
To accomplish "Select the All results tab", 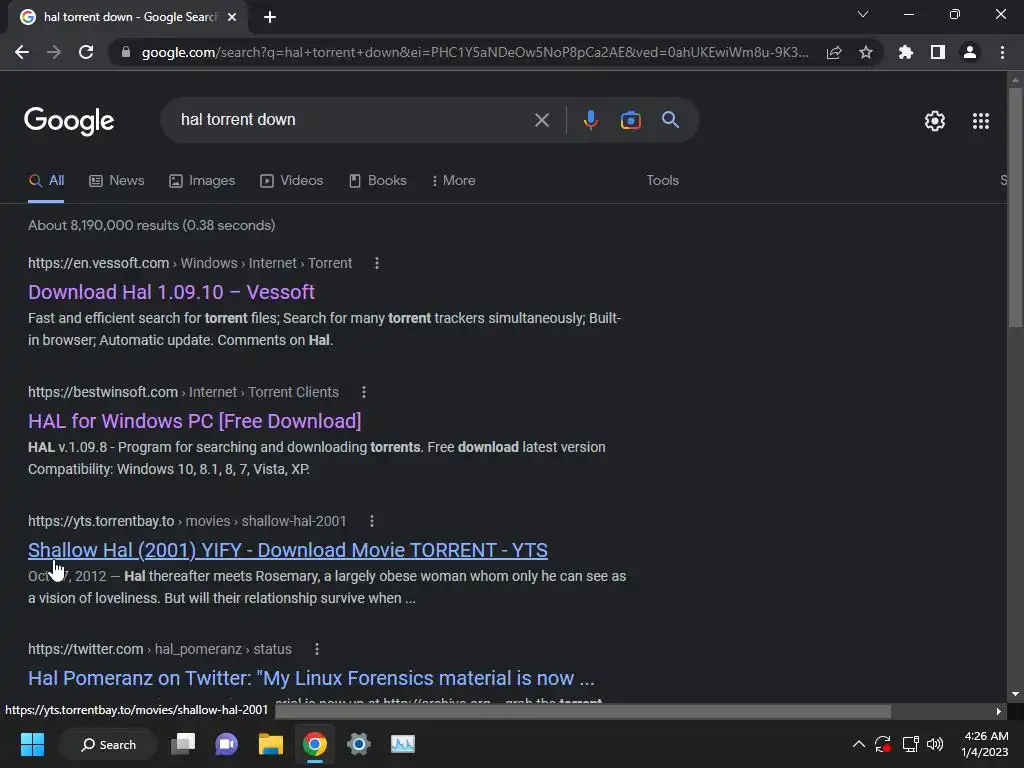I will pos(46,180).
